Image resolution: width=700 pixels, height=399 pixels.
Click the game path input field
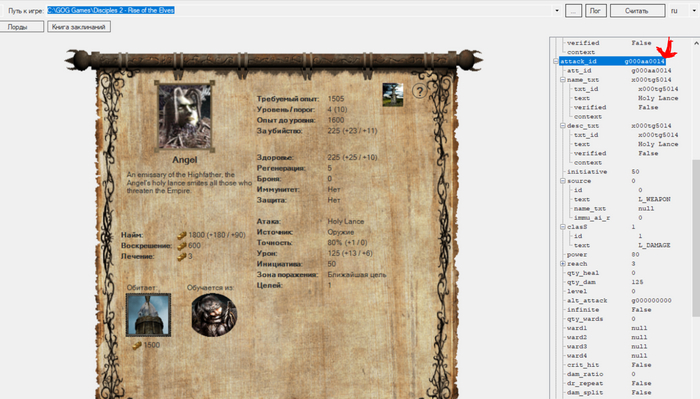299,10
